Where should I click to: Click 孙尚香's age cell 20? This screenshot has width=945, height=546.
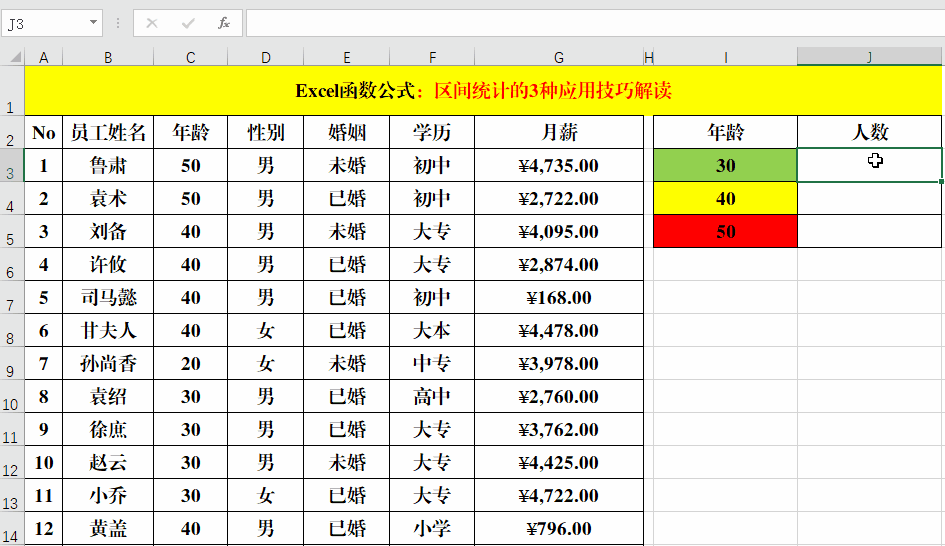190,363
